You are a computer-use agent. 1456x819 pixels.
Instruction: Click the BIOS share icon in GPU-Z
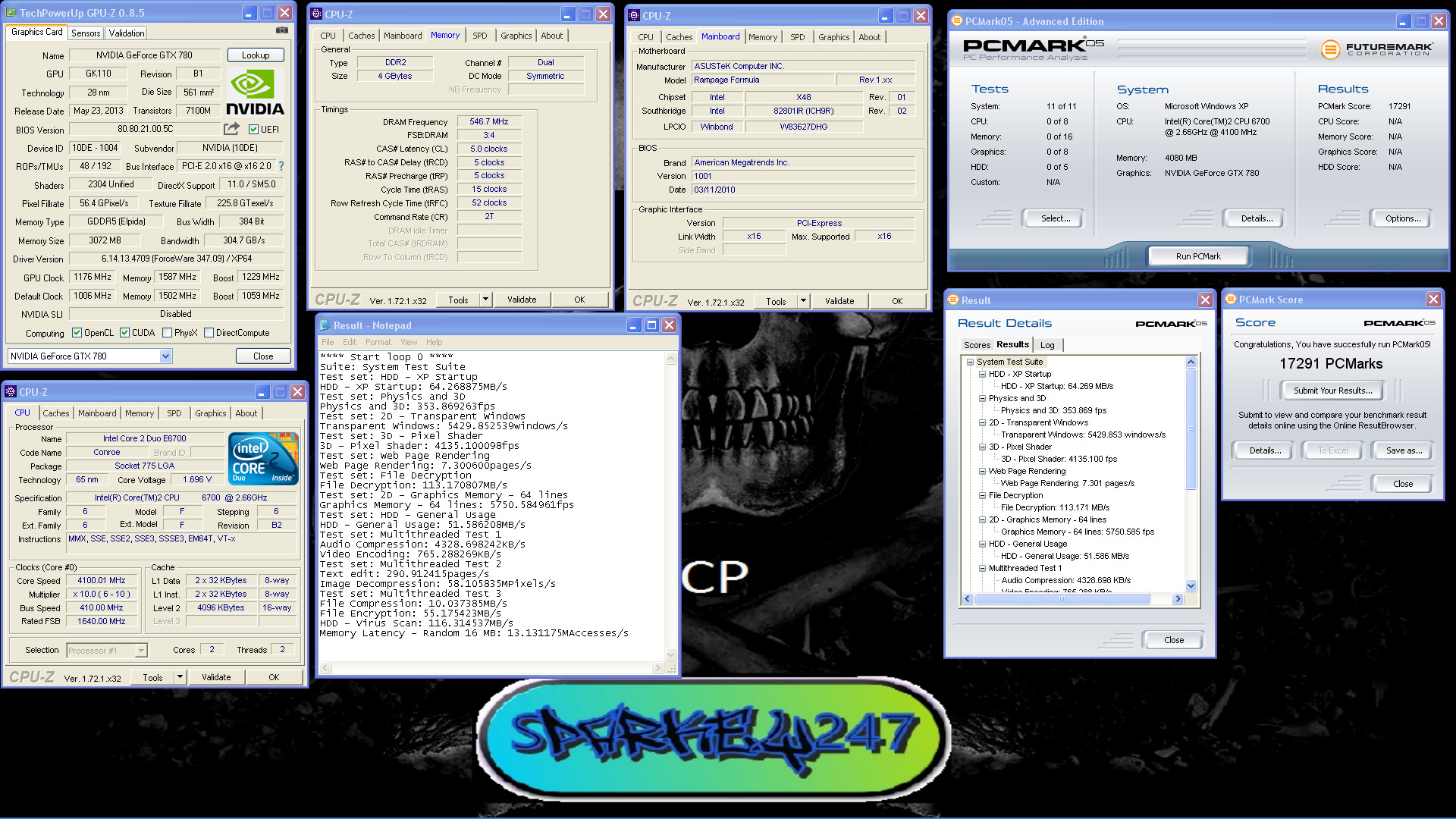tap(232, 129)
